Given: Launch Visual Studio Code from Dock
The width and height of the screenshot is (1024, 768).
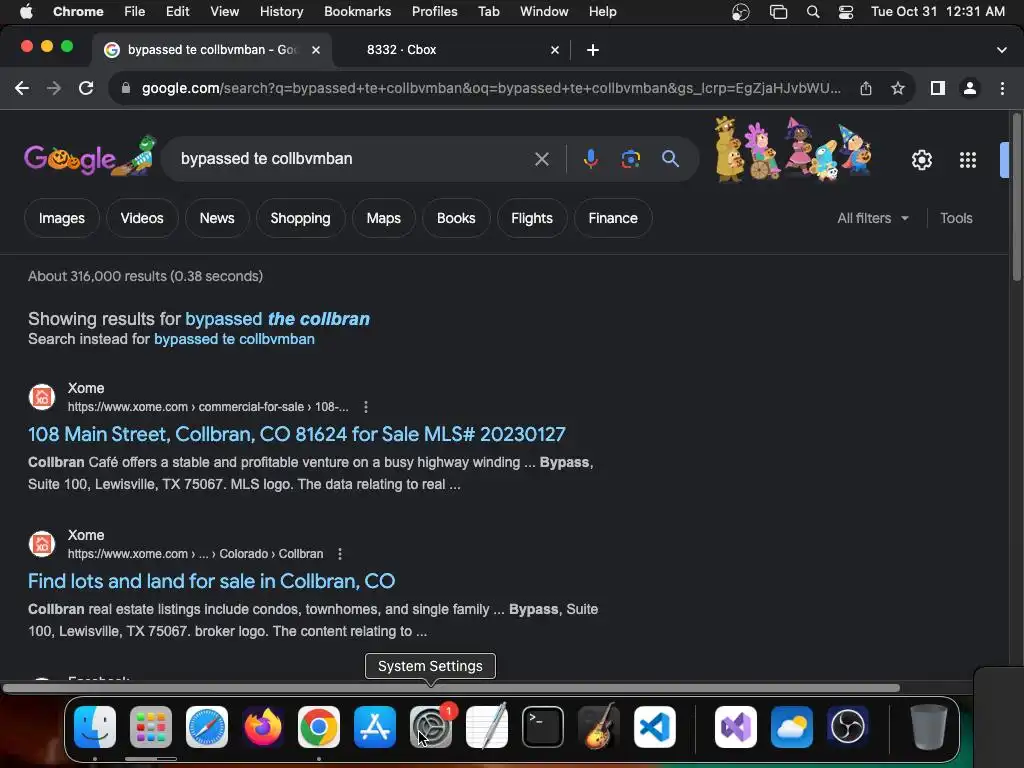Looking at the screenshot, I should [x=654, y=726].
